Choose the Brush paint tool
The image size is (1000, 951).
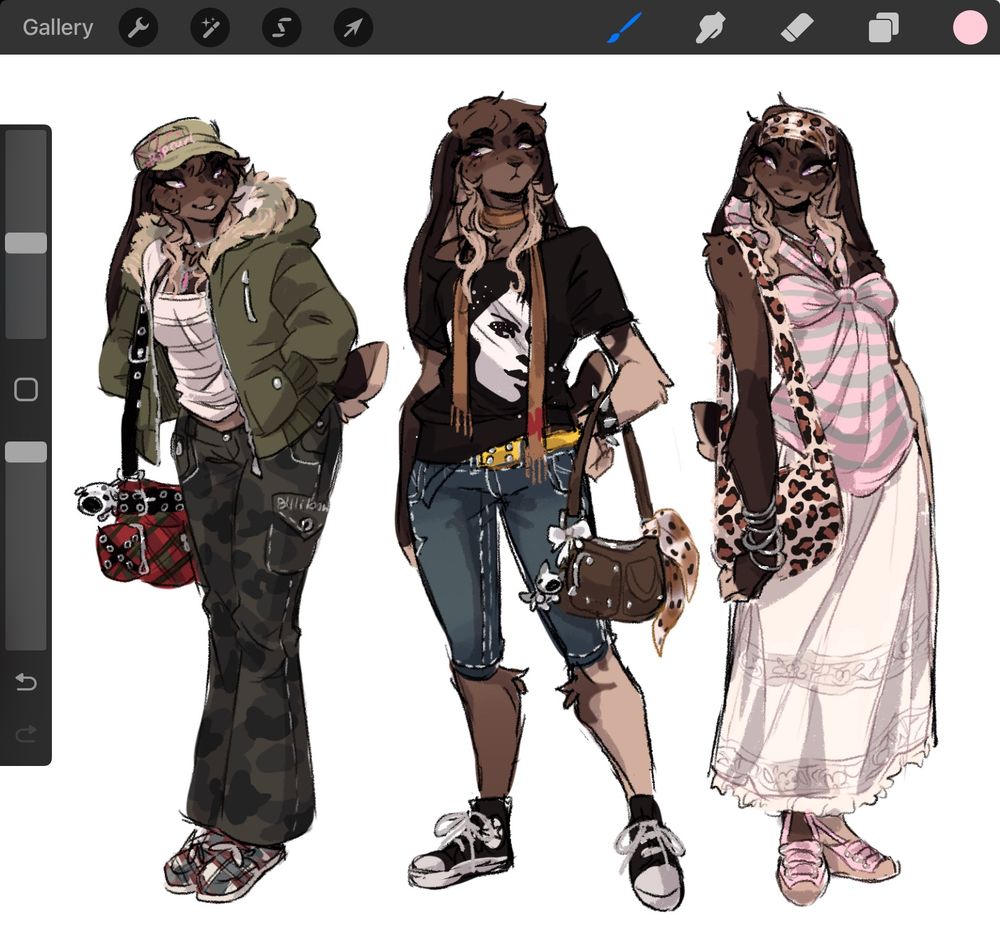tap(625, 28)
